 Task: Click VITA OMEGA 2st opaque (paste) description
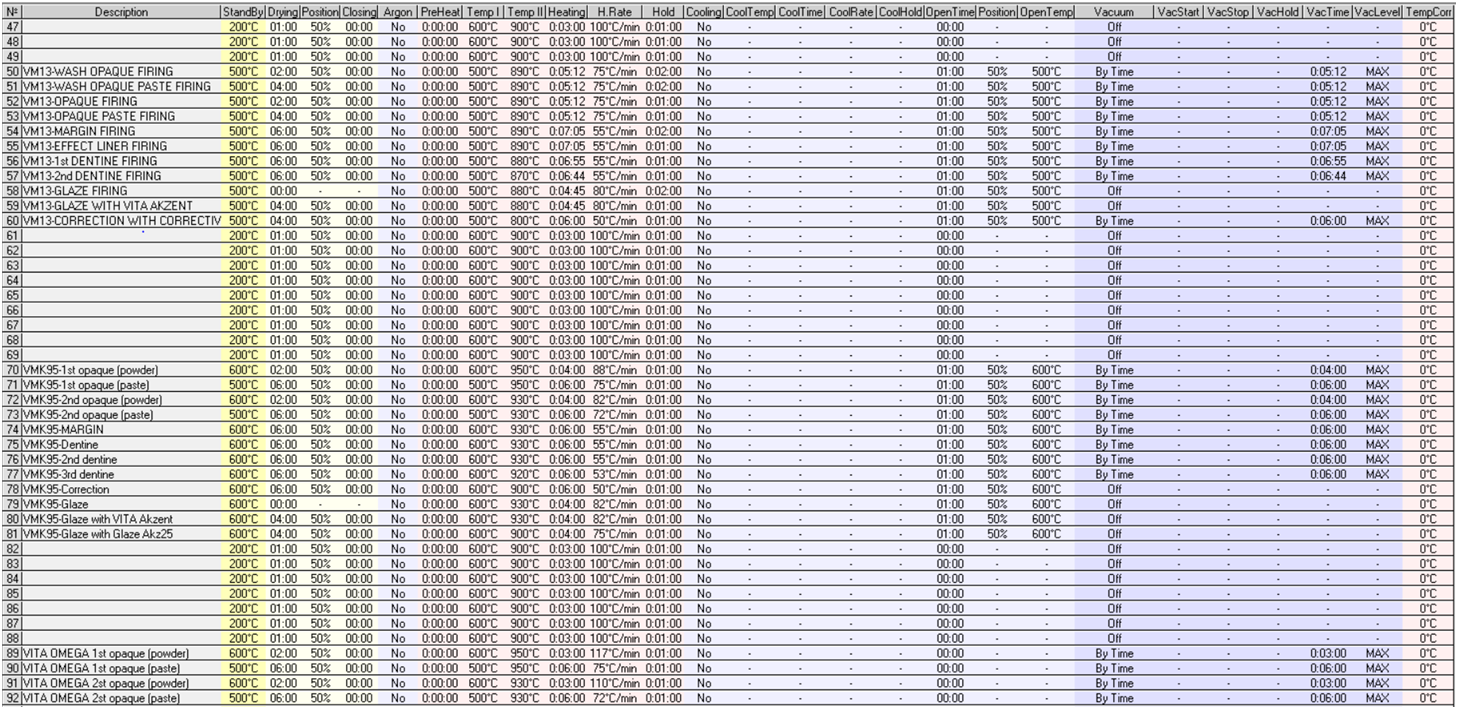101,698
